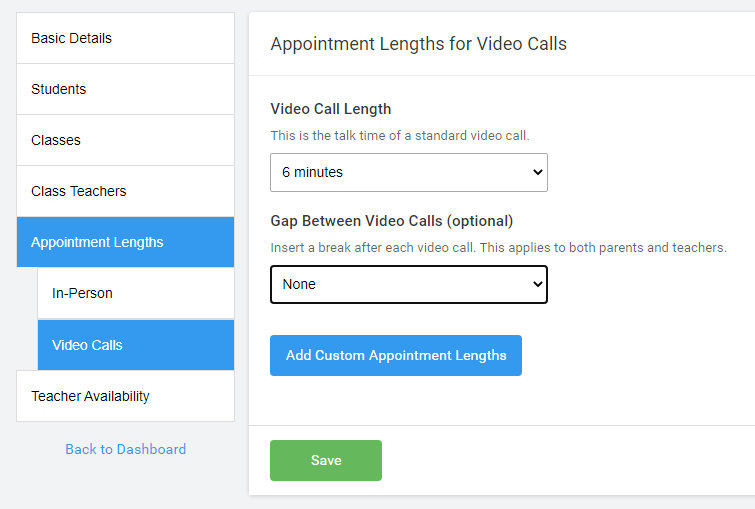
Task: Click the Appointment Lengths for Video Calls heading
Action: 418,44
